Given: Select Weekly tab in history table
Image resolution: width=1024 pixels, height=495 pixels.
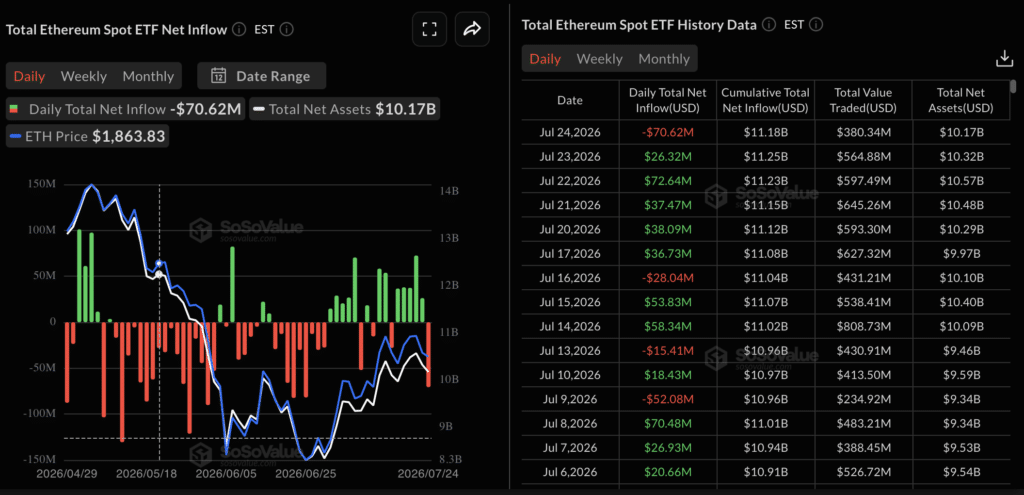Looking at the screenshot, I should [600, 59].
